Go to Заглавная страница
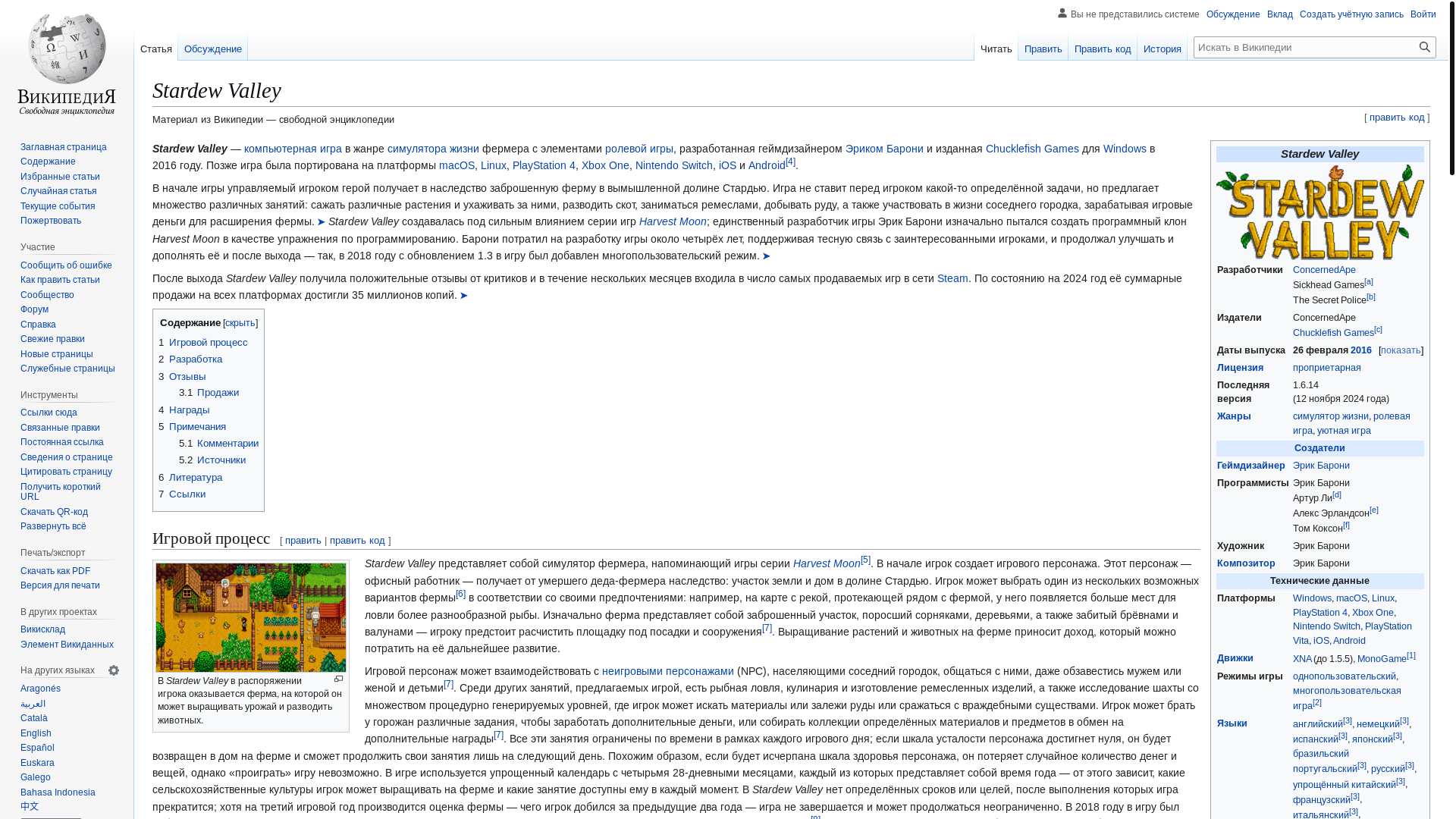This screenshot has height=819, width=1456. point(64,147)
